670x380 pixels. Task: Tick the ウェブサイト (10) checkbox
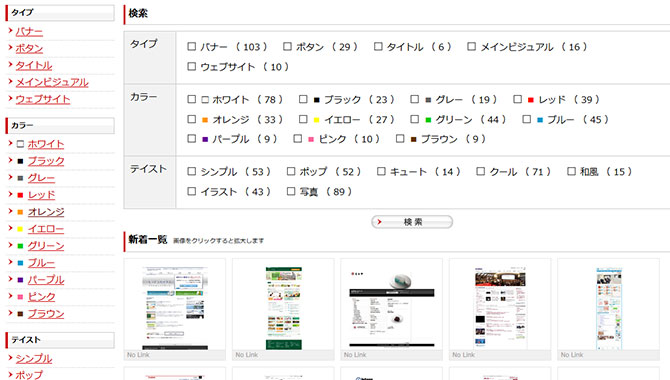click(191, 66)
